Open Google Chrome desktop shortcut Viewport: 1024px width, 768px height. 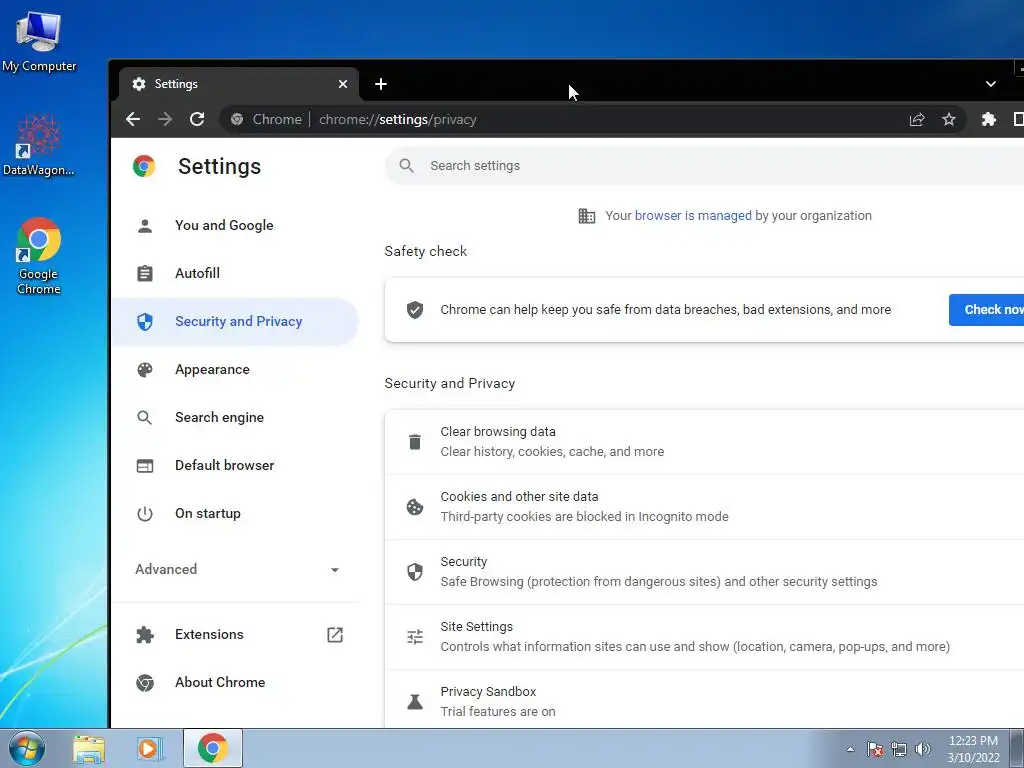click(39, 257)
